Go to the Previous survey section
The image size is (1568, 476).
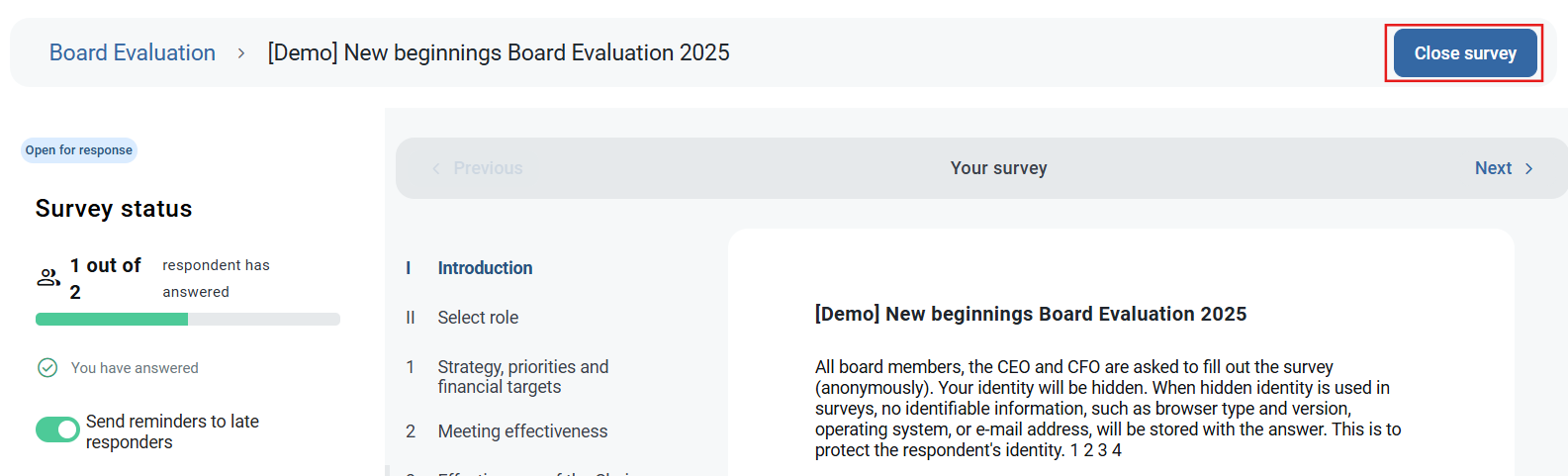pos(488,168)
